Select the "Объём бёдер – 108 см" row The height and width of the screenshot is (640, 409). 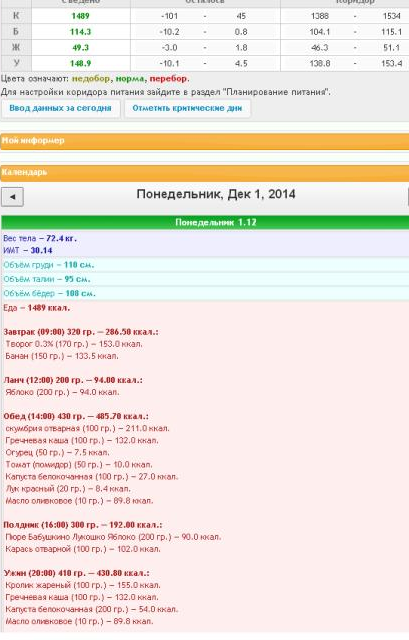coord(49,293)
